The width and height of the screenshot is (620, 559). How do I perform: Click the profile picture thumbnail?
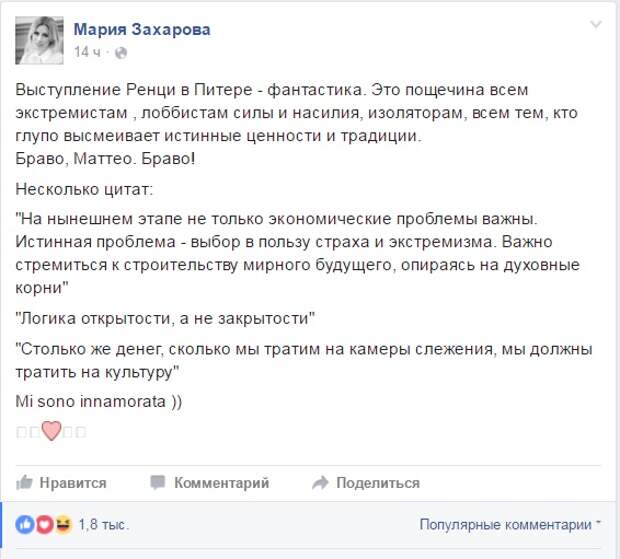tap(39, 40)
